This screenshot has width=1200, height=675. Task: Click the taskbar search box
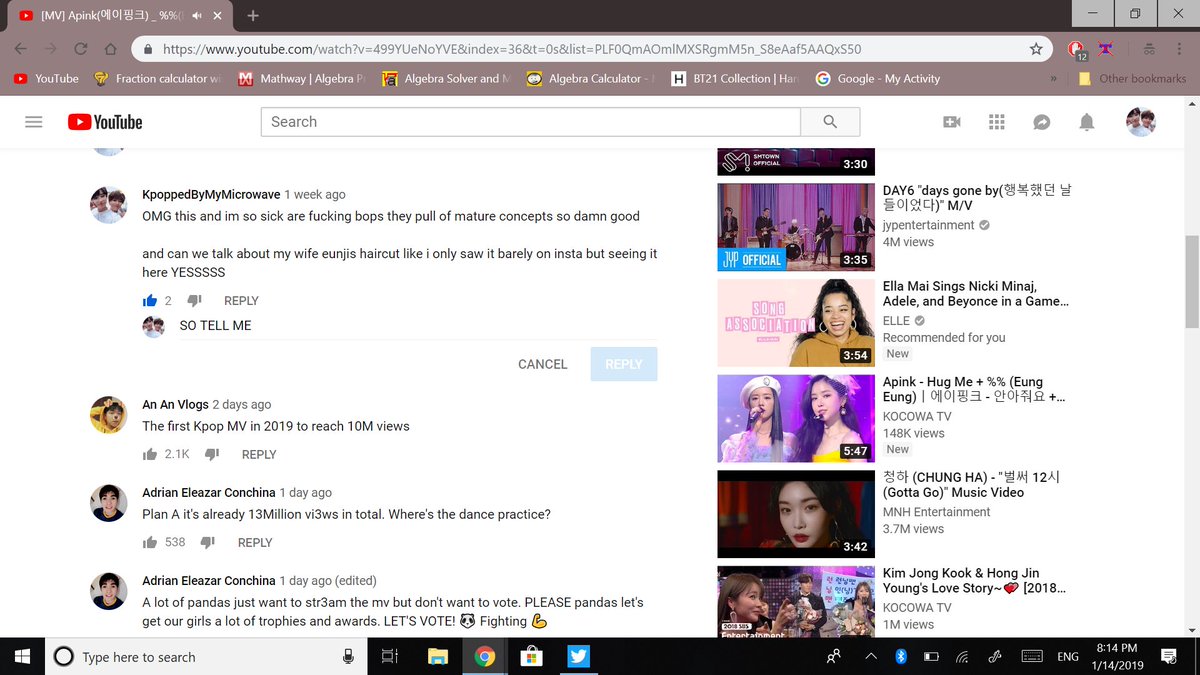tap(206, 657)
